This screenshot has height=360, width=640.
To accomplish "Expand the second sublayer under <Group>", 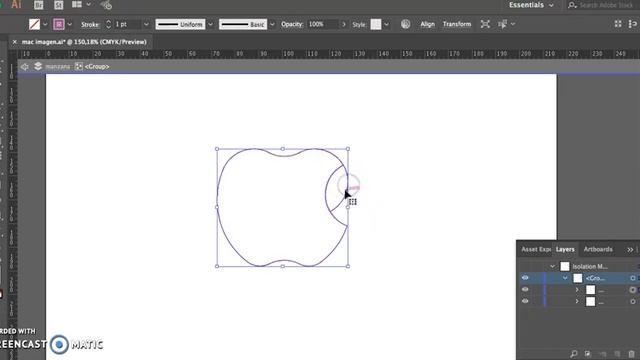I will tap(577, 302).
